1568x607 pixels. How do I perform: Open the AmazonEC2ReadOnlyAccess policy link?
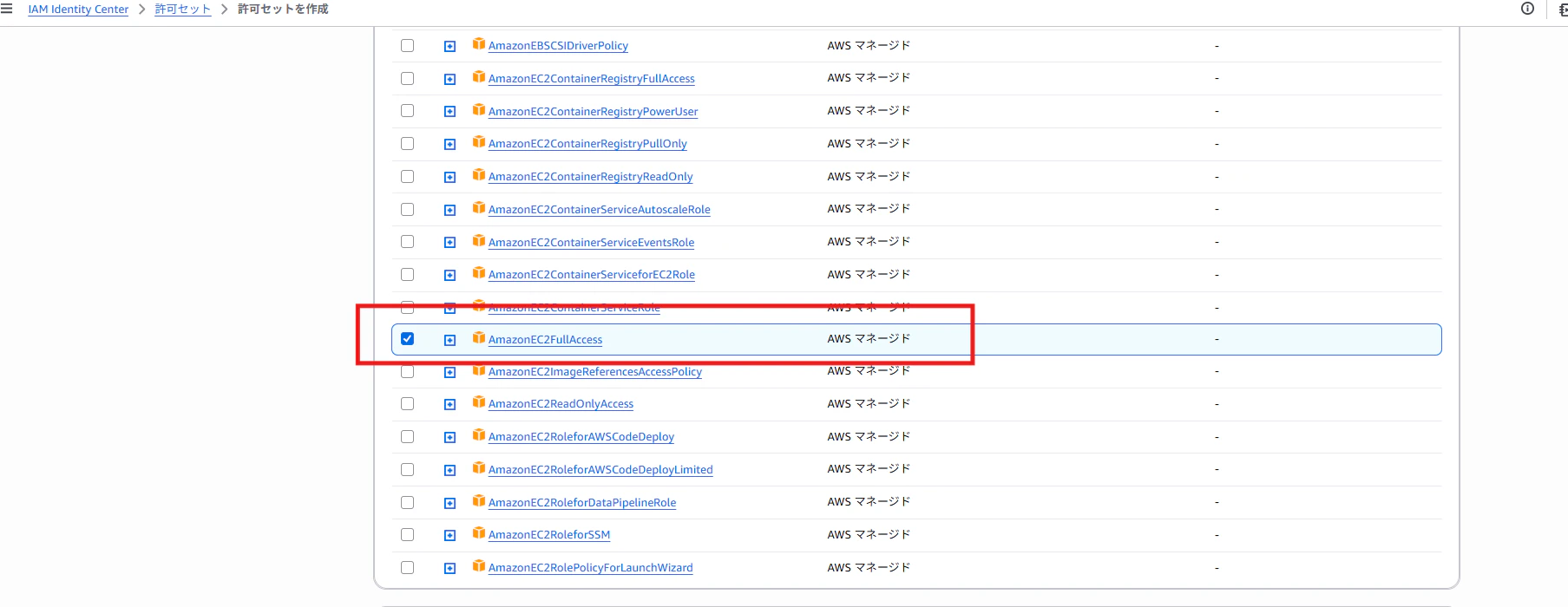click(x=561, y=404)
